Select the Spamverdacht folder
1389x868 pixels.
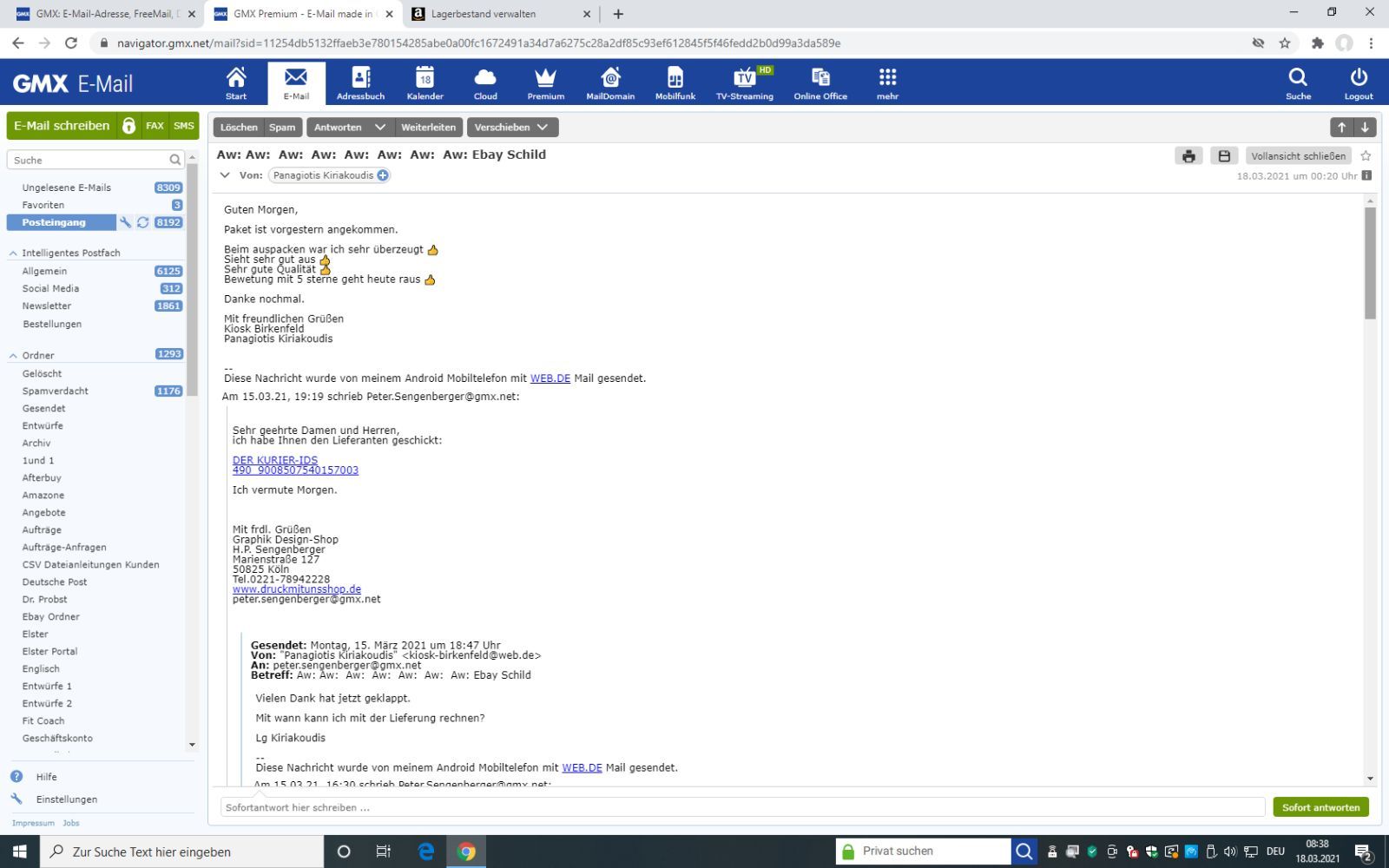[56, 391]
